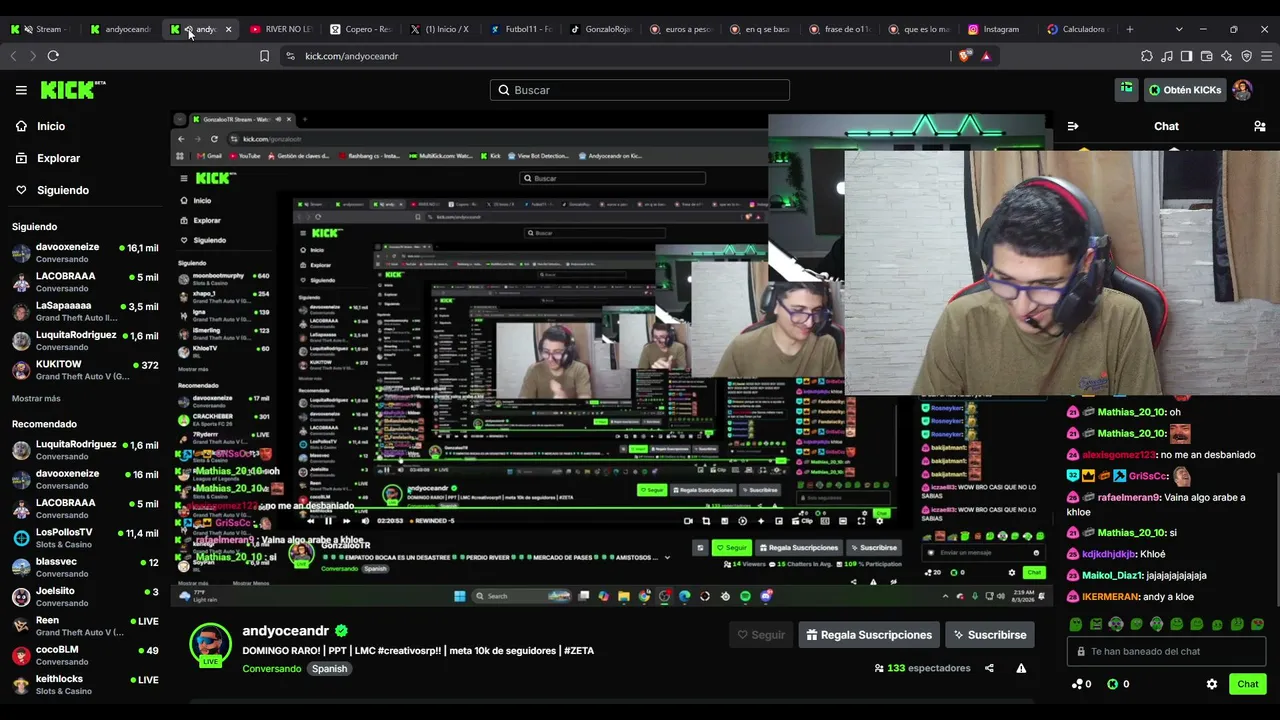Click the Obtén KICKs button
Viewport: 1280px width, 720px height.
[x=1185, y=90]
